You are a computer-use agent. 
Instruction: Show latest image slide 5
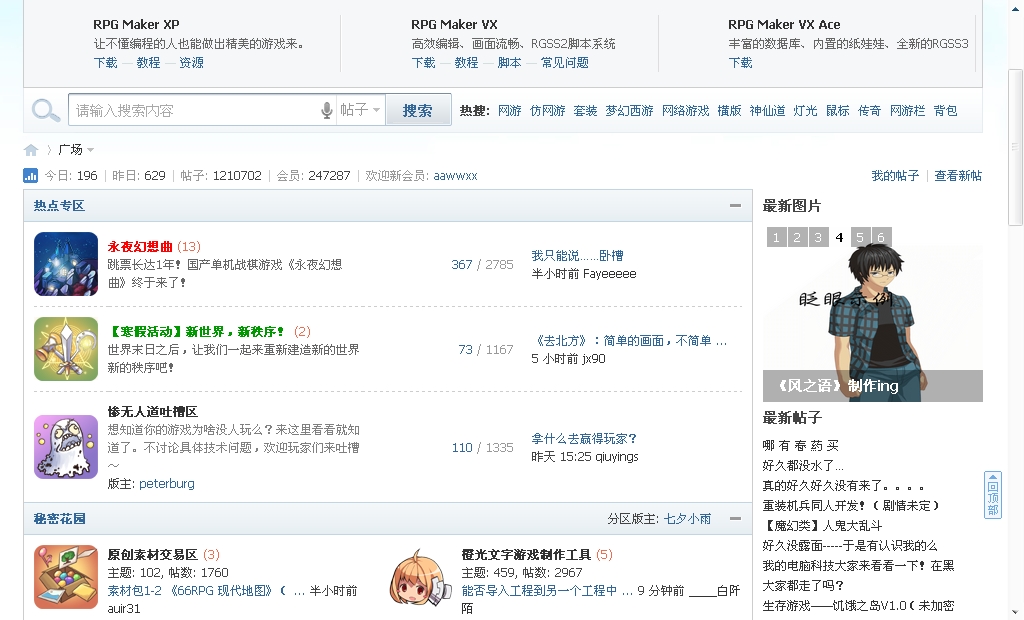(860, 237)
